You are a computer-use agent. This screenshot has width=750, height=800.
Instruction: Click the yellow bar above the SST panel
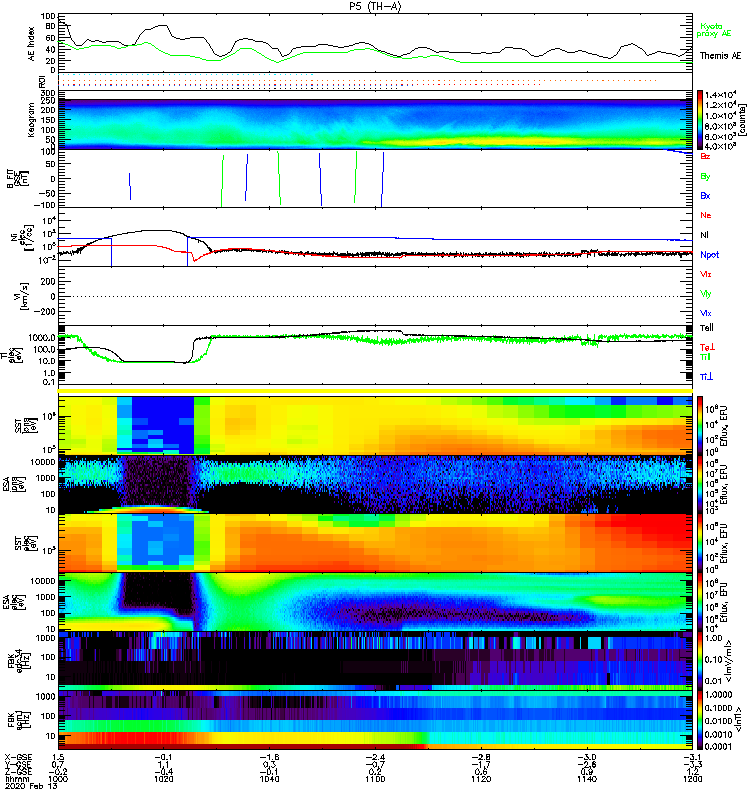point(375,391)
